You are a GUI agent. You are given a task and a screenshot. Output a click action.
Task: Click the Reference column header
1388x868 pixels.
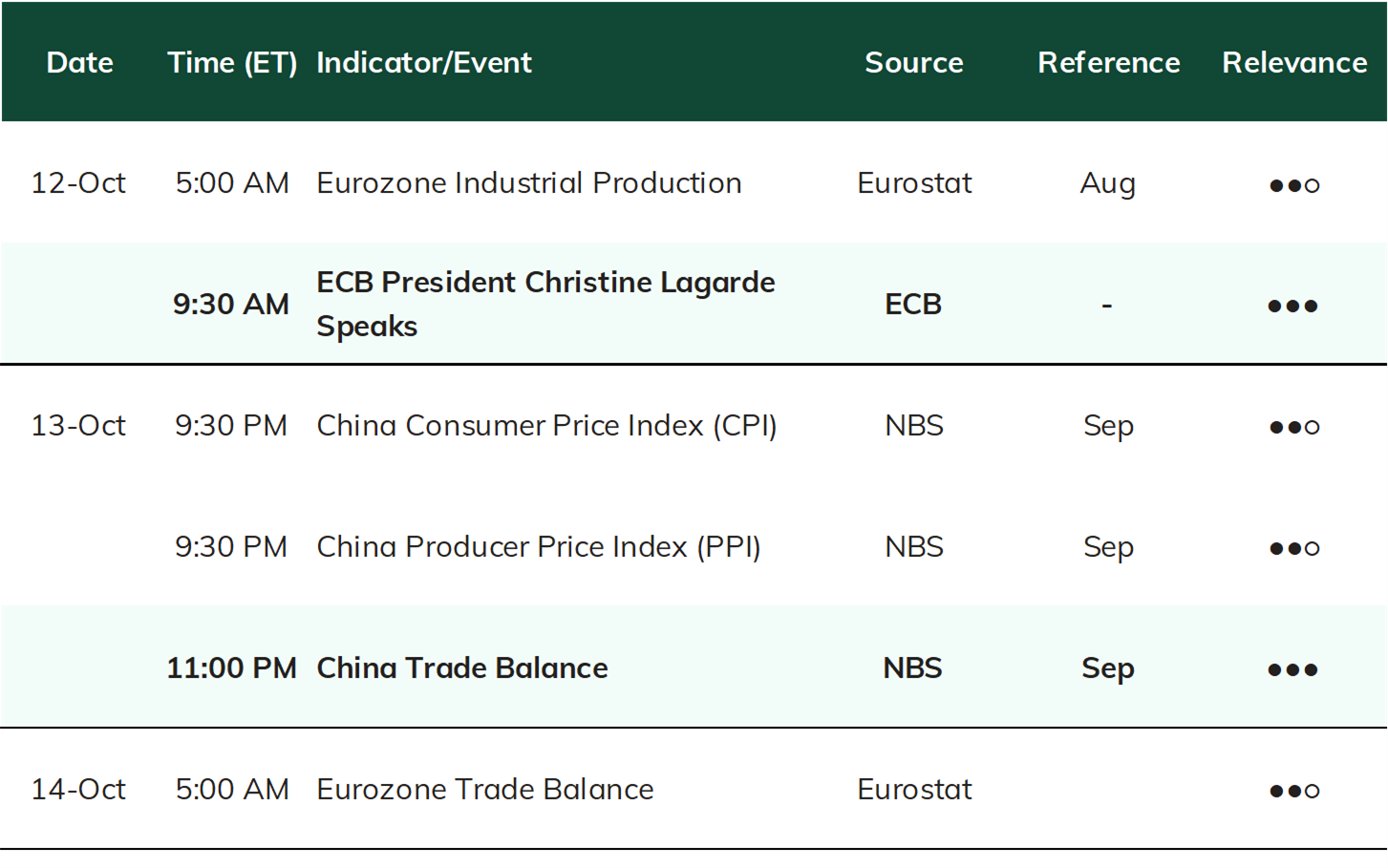[1109, 63]
